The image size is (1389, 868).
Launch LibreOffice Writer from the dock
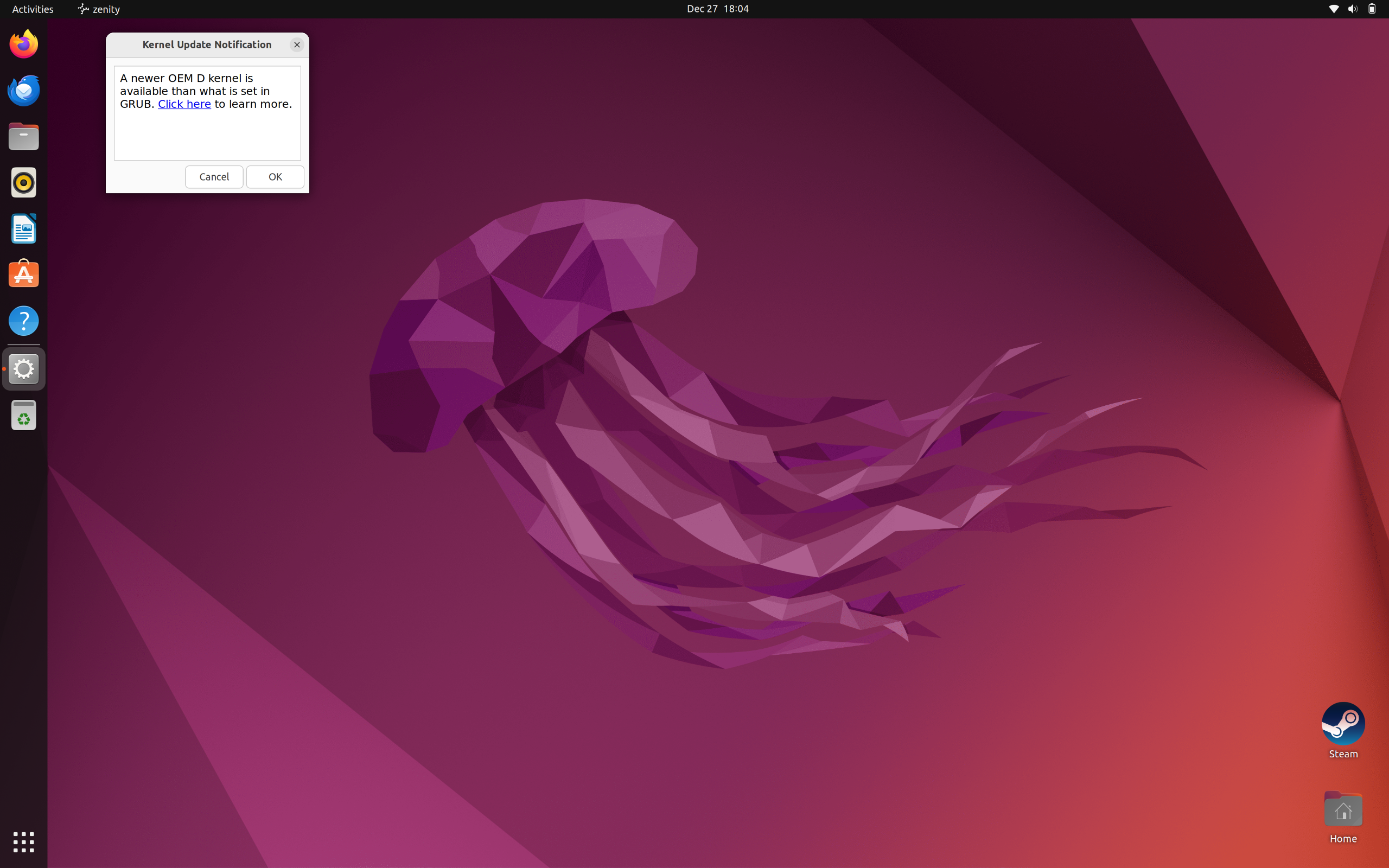point(23,228)
